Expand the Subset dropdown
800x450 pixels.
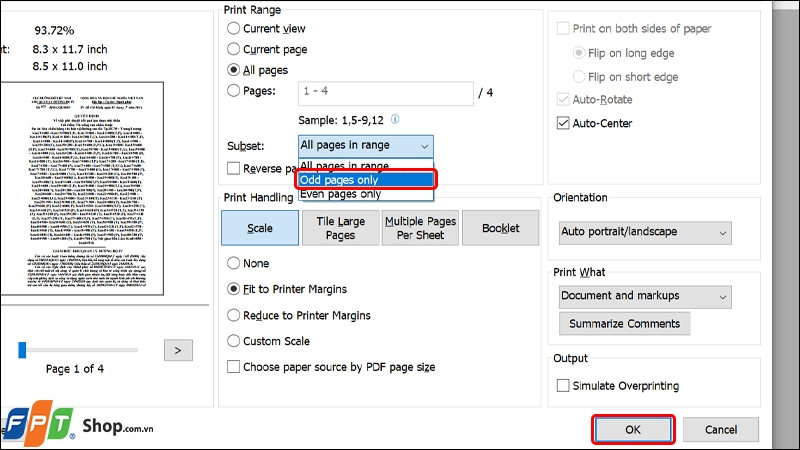[x=366, y=146]
